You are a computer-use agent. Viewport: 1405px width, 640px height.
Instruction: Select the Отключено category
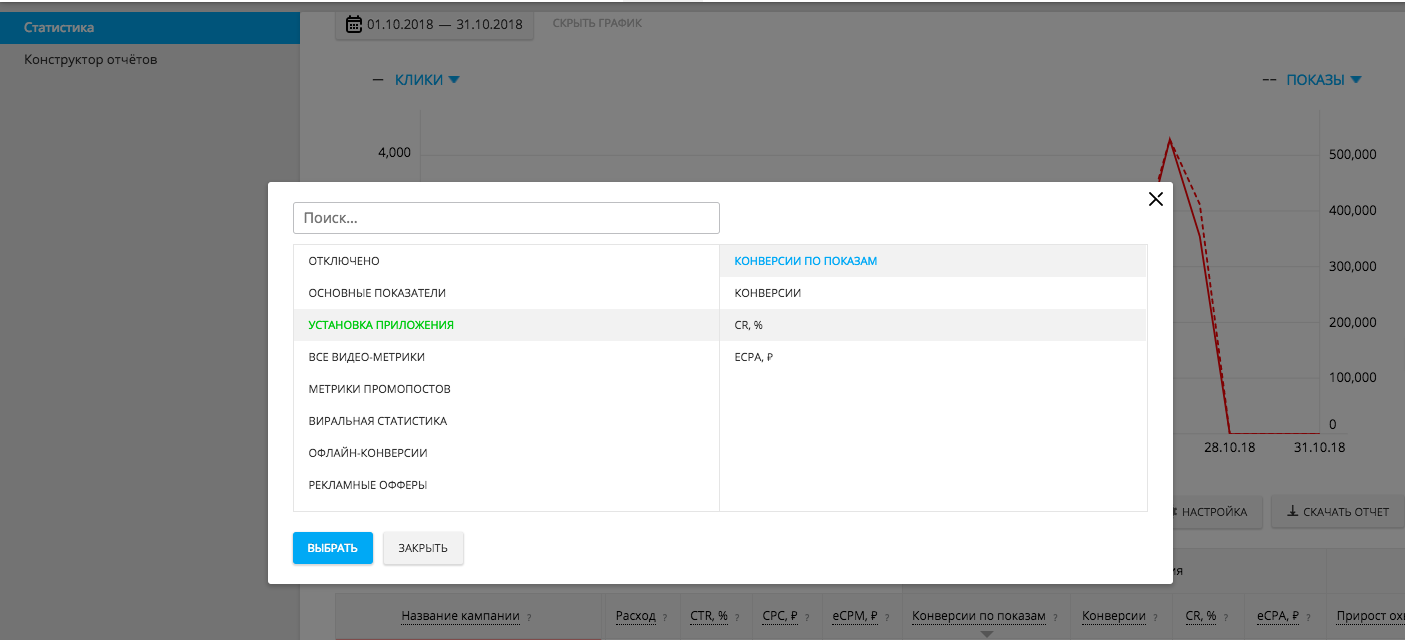tap(344, 261)
